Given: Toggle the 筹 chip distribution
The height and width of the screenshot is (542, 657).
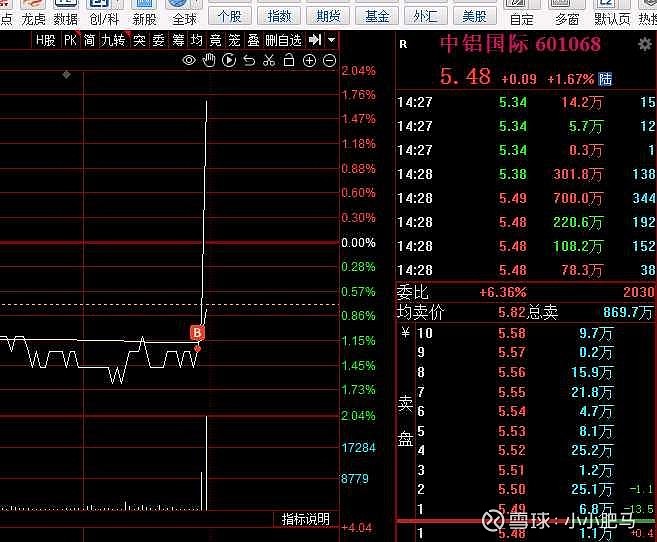Looking at the screenshot, I should pos(178,41).
